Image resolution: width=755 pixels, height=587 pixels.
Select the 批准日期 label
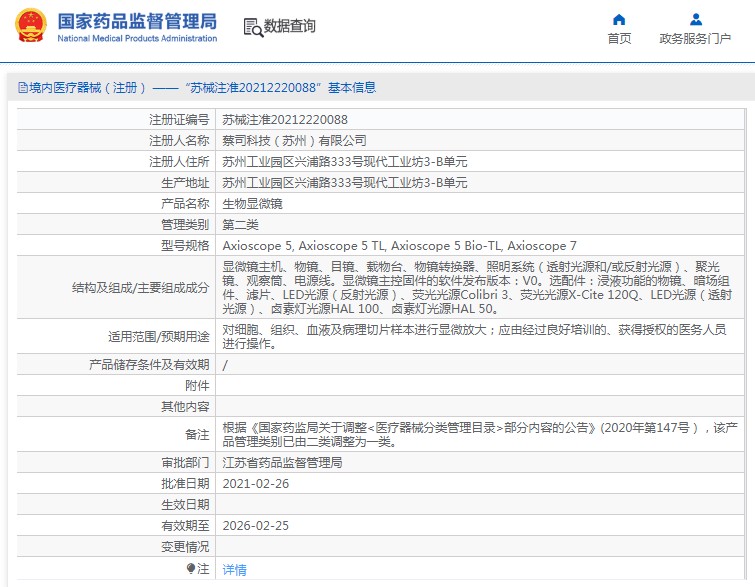pyautogui.click(x=185, y=483)
